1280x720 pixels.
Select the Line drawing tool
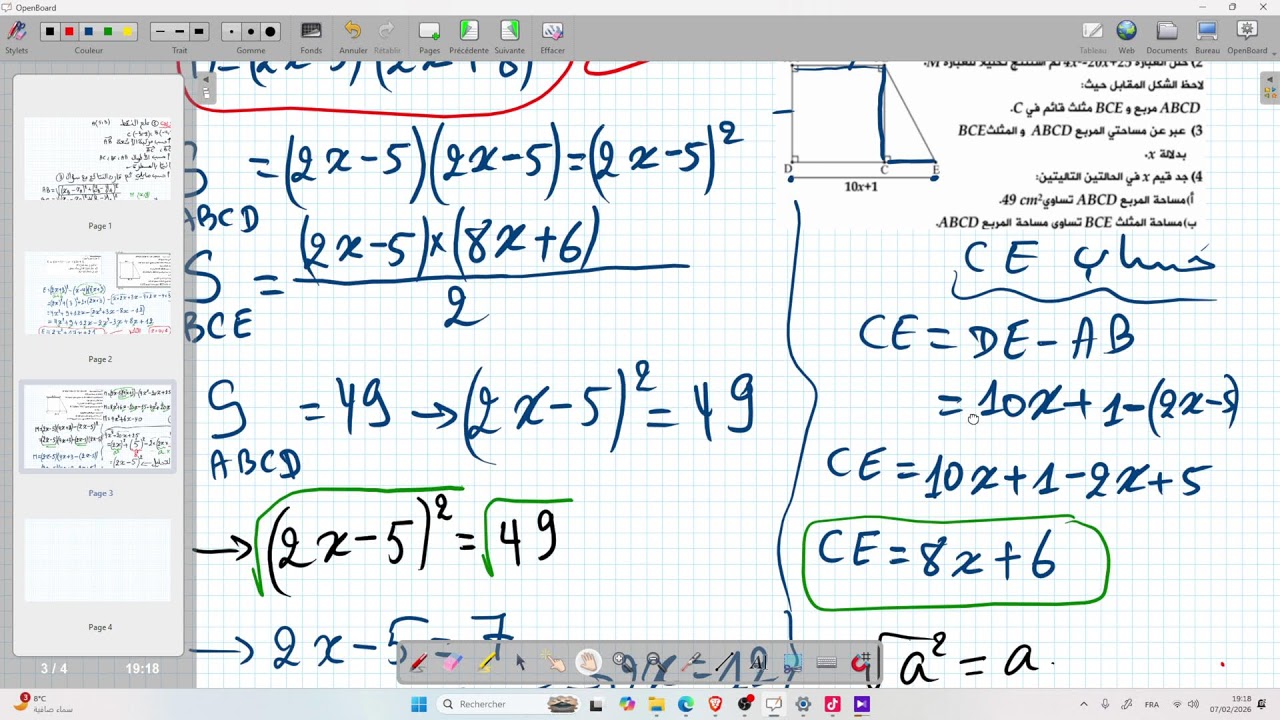tap(724, 662)
